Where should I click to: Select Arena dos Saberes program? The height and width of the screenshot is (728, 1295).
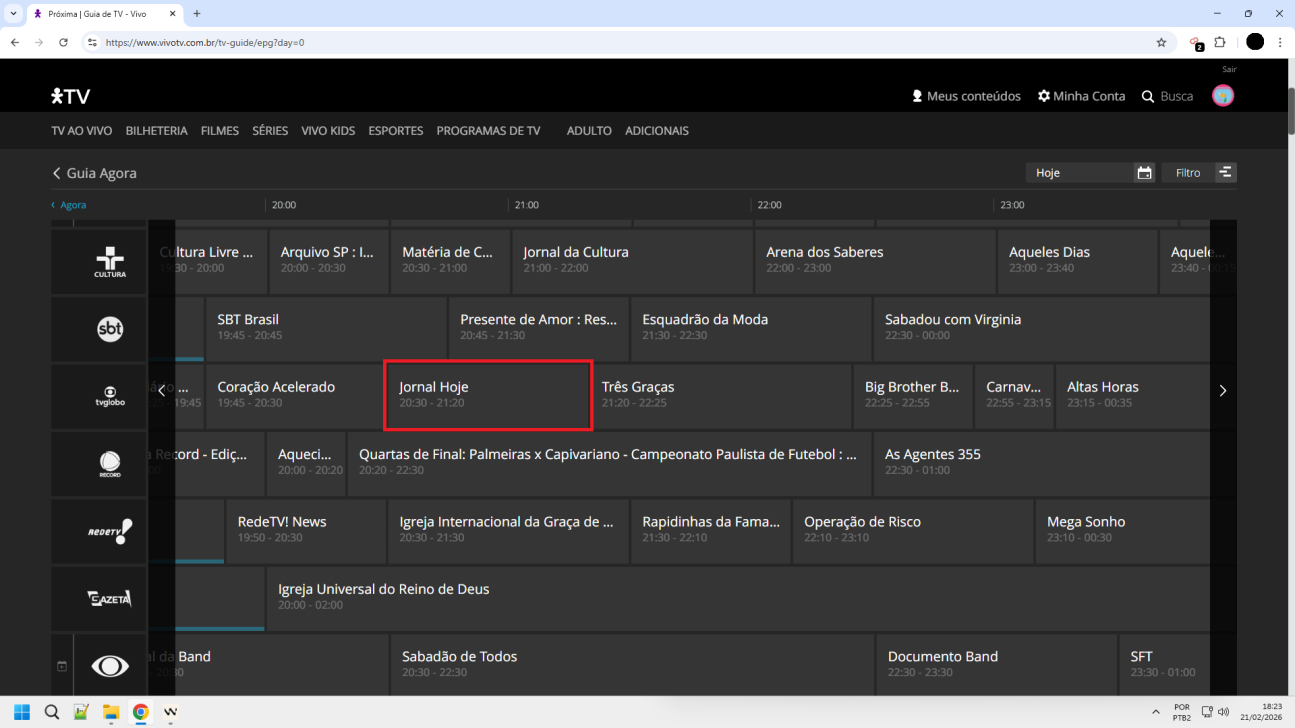point(874,261)
